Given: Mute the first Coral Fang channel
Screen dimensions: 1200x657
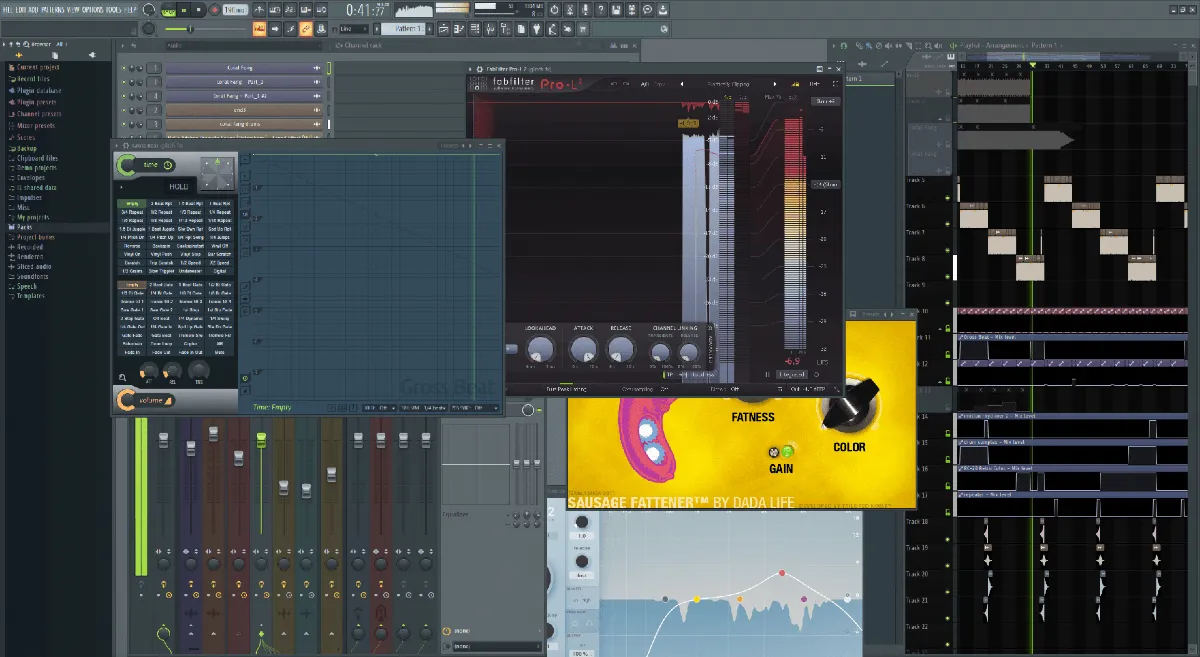Looking at the screenshot, I should click(x=126, y=68).
